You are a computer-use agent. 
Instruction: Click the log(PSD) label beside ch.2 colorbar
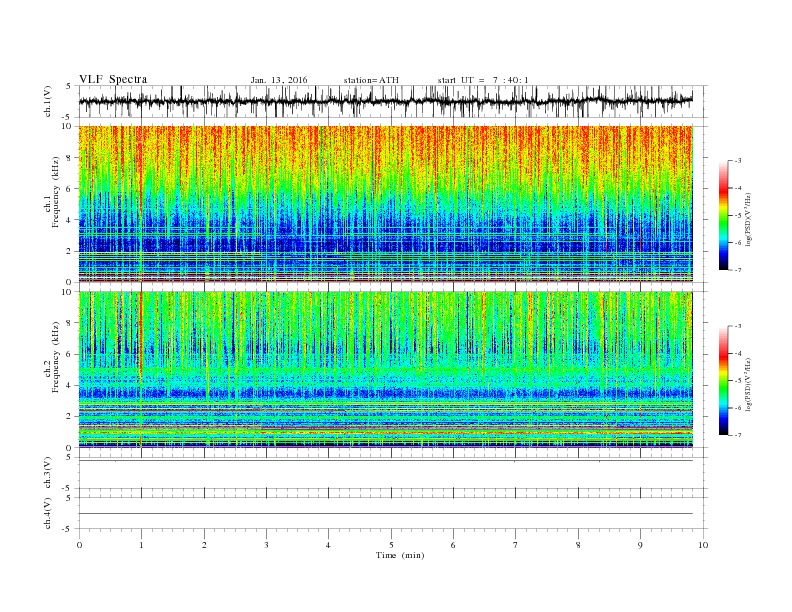[x=749, y=384]
